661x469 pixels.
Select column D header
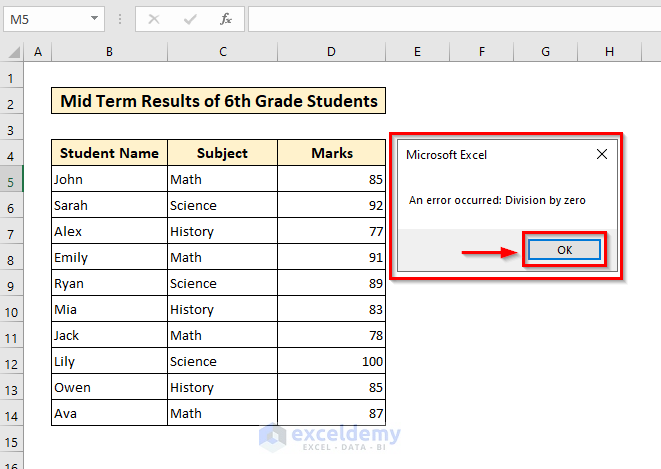click(331, 51)
